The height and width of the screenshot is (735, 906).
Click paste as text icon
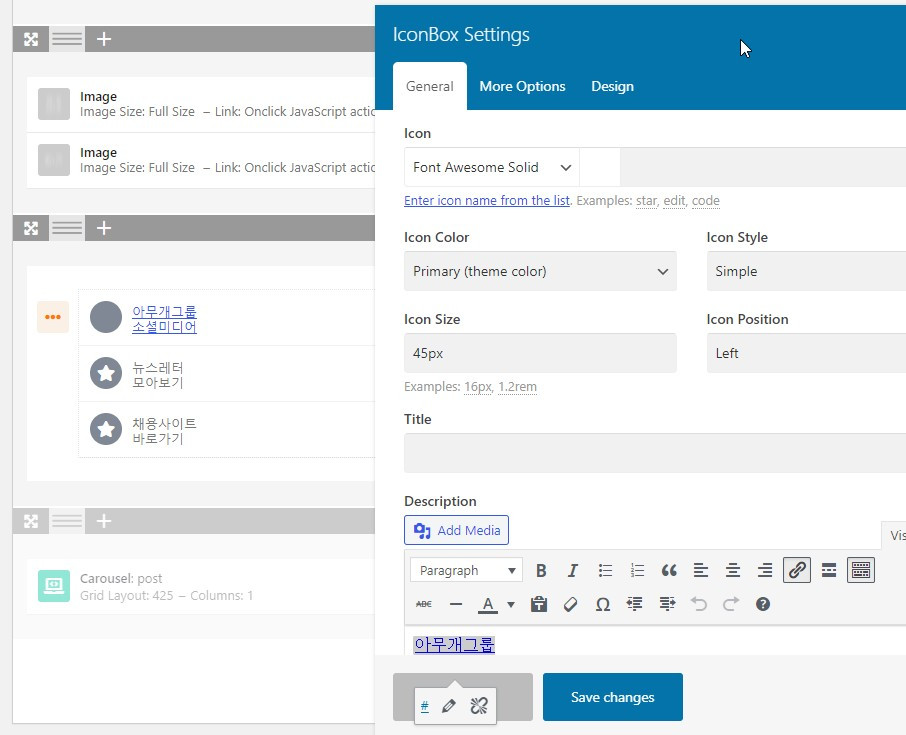click(x=539, y=604)
